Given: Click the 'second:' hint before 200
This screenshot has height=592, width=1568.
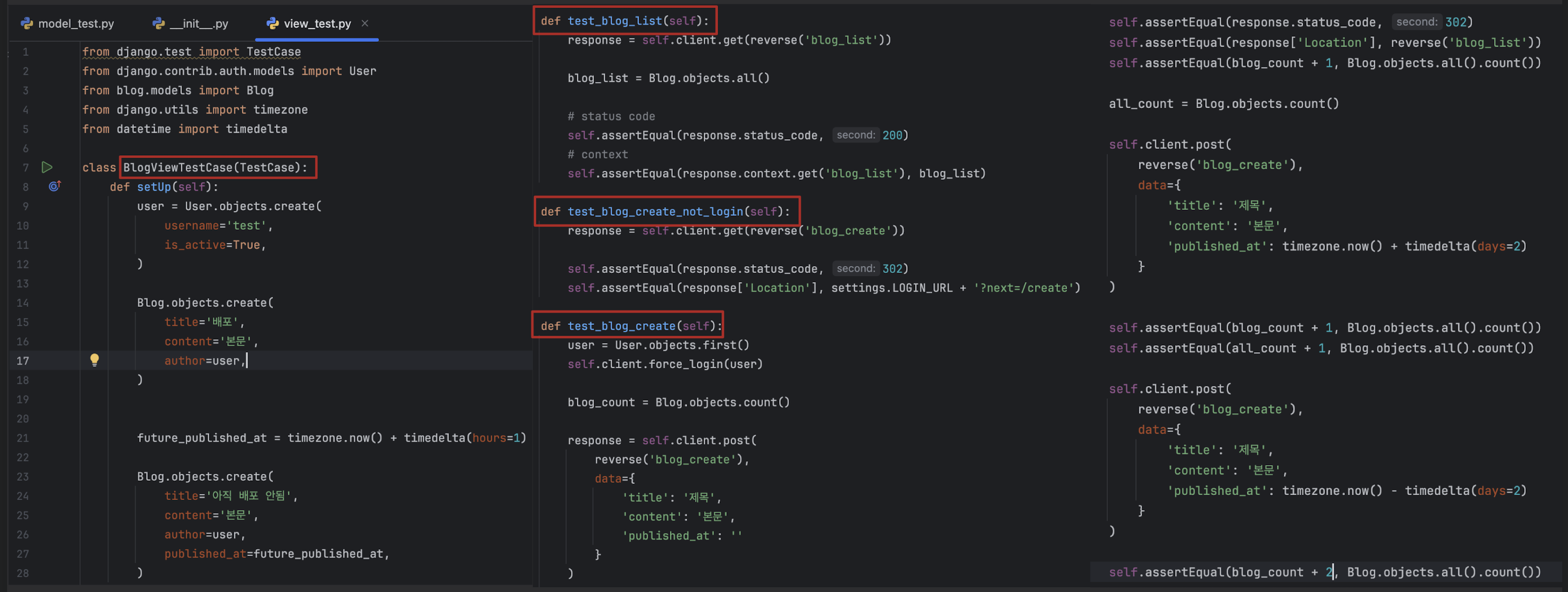Looking at the screenshot, I should point(855,135).
